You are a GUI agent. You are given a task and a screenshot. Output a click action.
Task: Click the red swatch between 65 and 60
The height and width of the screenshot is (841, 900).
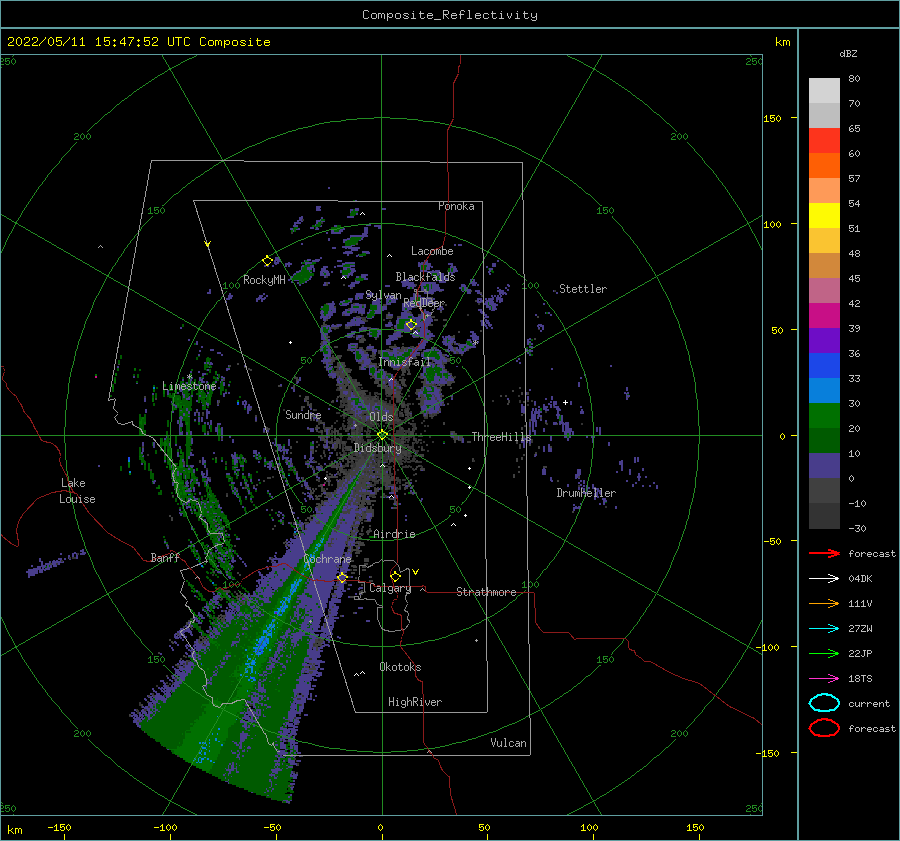click(x=824, y=141)
